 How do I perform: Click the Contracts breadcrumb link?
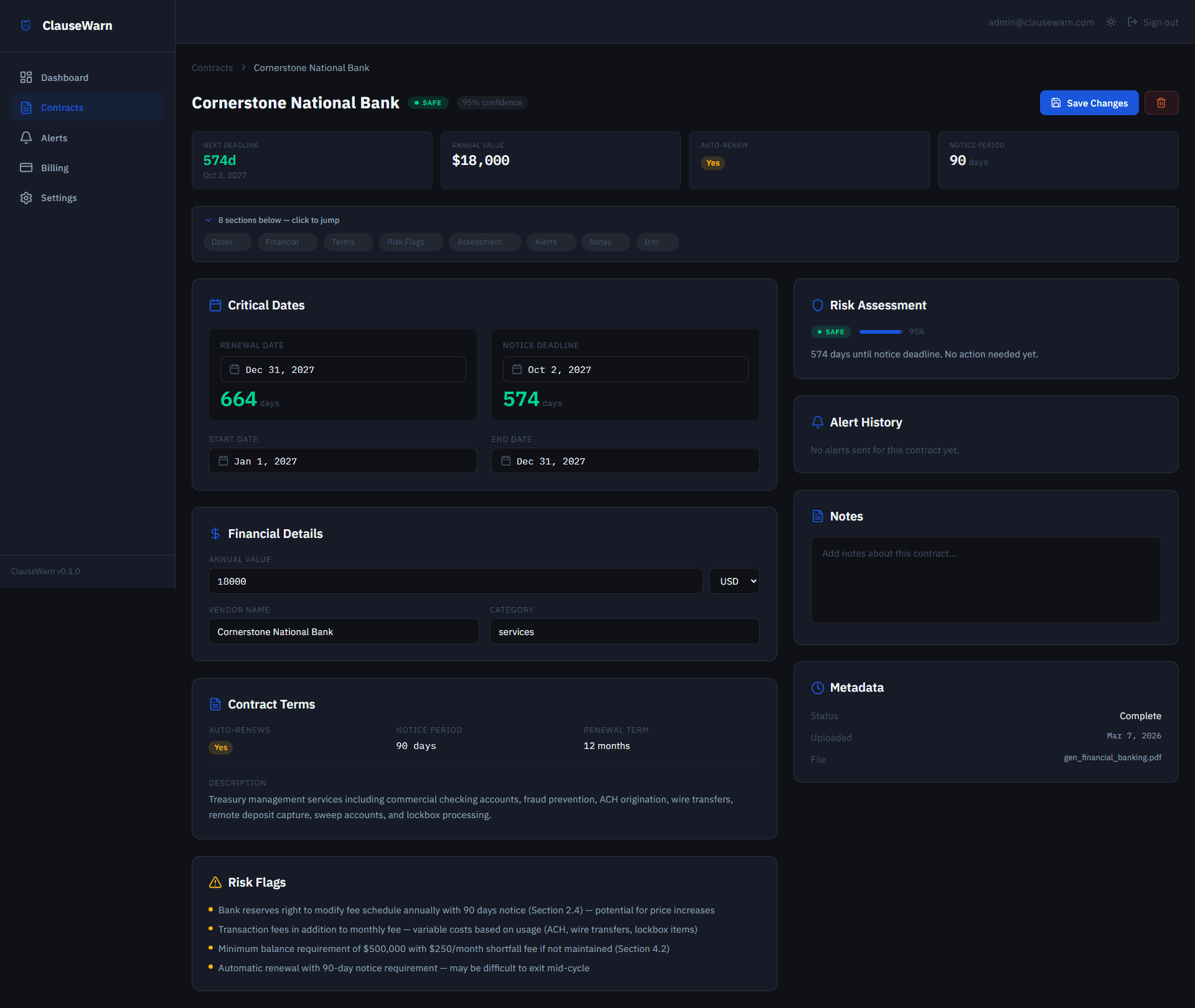pos(212,68)
